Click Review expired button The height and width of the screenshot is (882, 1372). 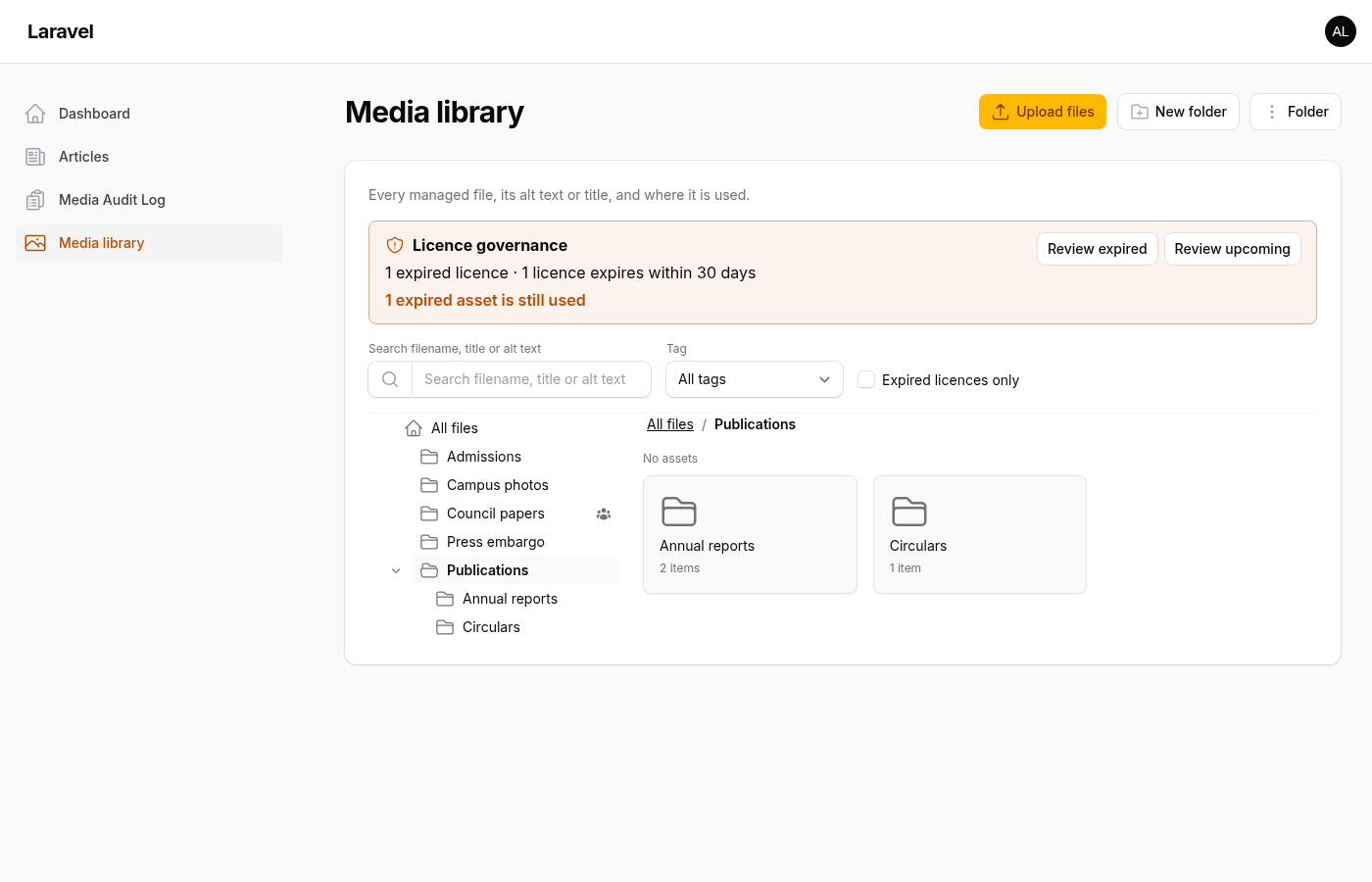click(x=1098, y=249)
